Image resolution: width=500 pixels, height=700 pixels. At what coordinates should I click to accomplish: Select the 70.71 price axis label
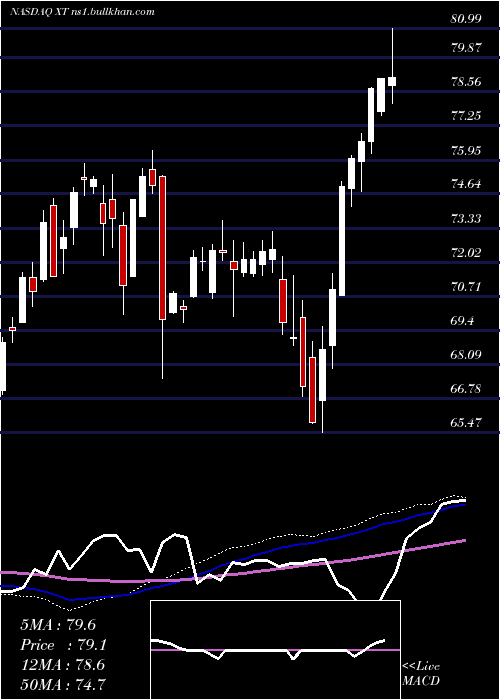click(x=467, y=287)
